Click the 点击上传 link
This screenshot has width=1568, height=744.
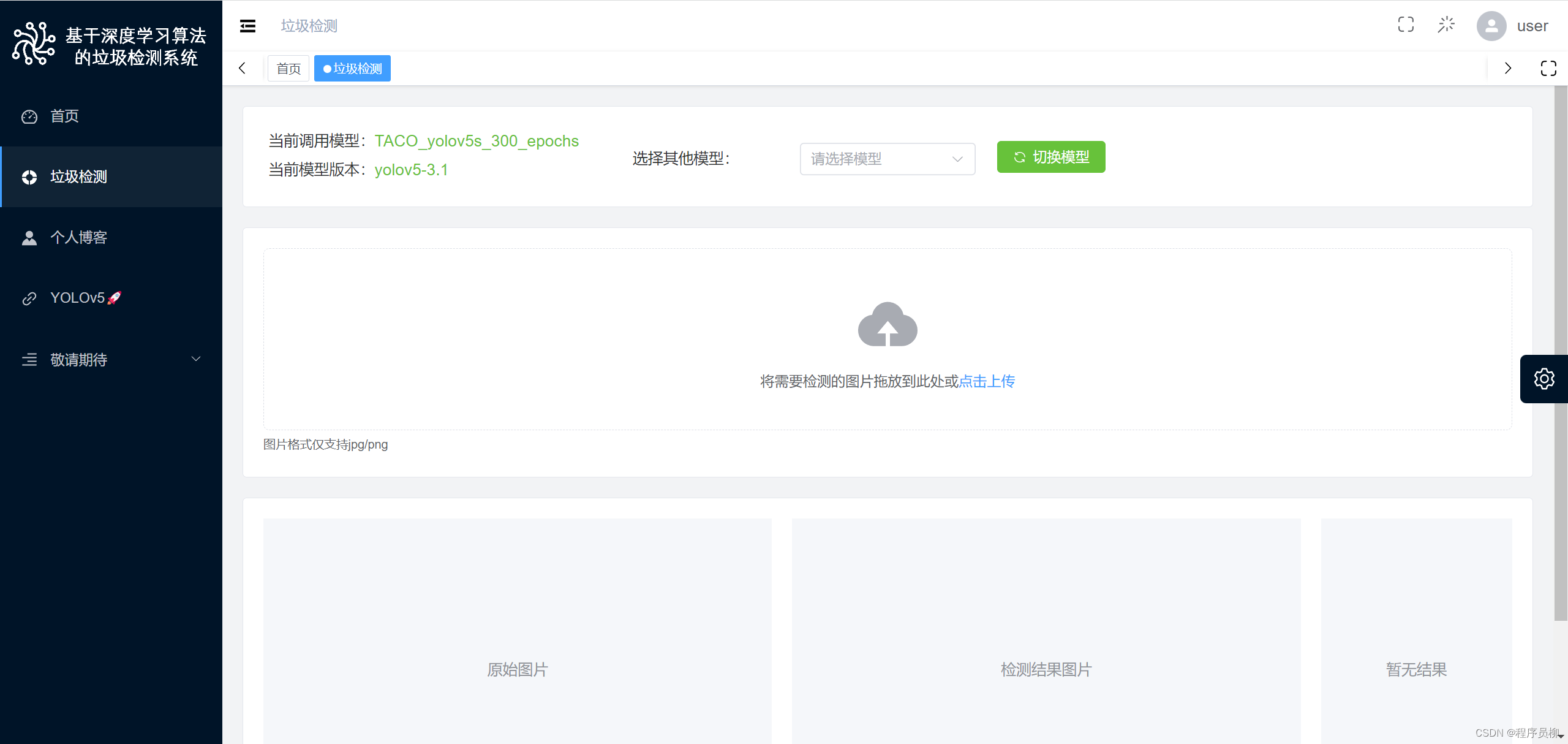click(987, 381)
